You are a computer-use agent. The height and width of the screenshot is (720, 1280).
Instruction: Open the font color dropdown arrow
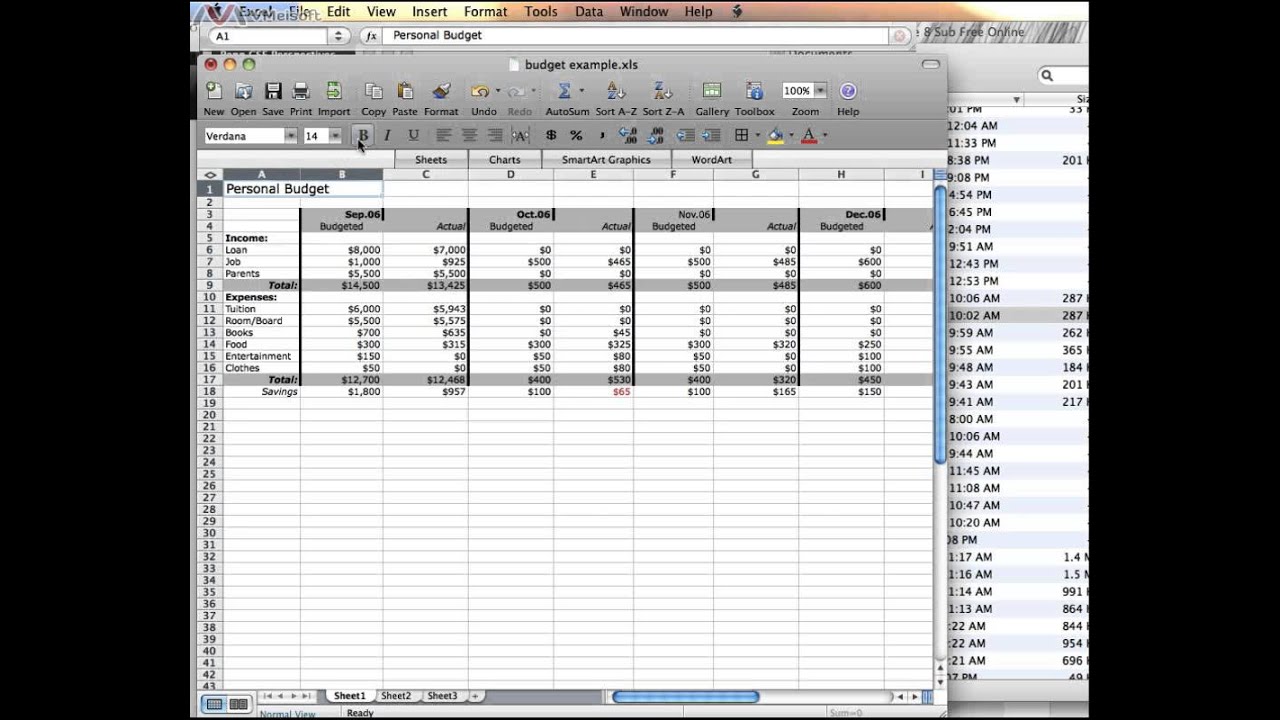(824, 135)
